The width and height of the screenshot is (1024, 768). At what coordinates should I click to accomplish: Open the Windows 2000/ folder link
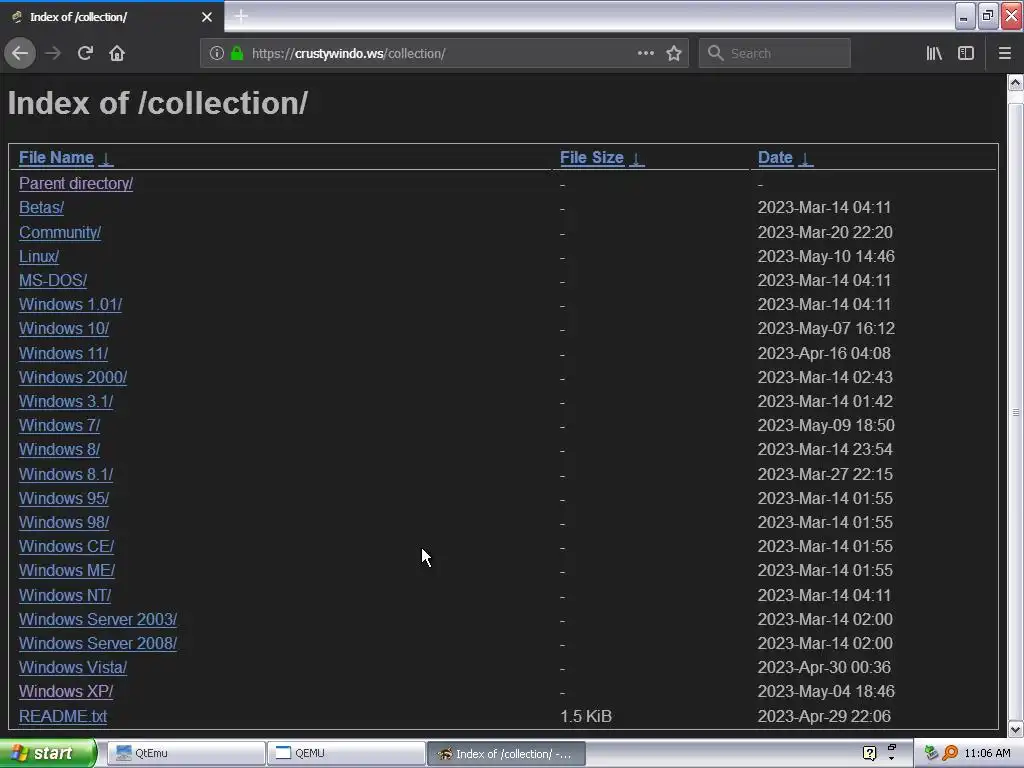(72, 377)
